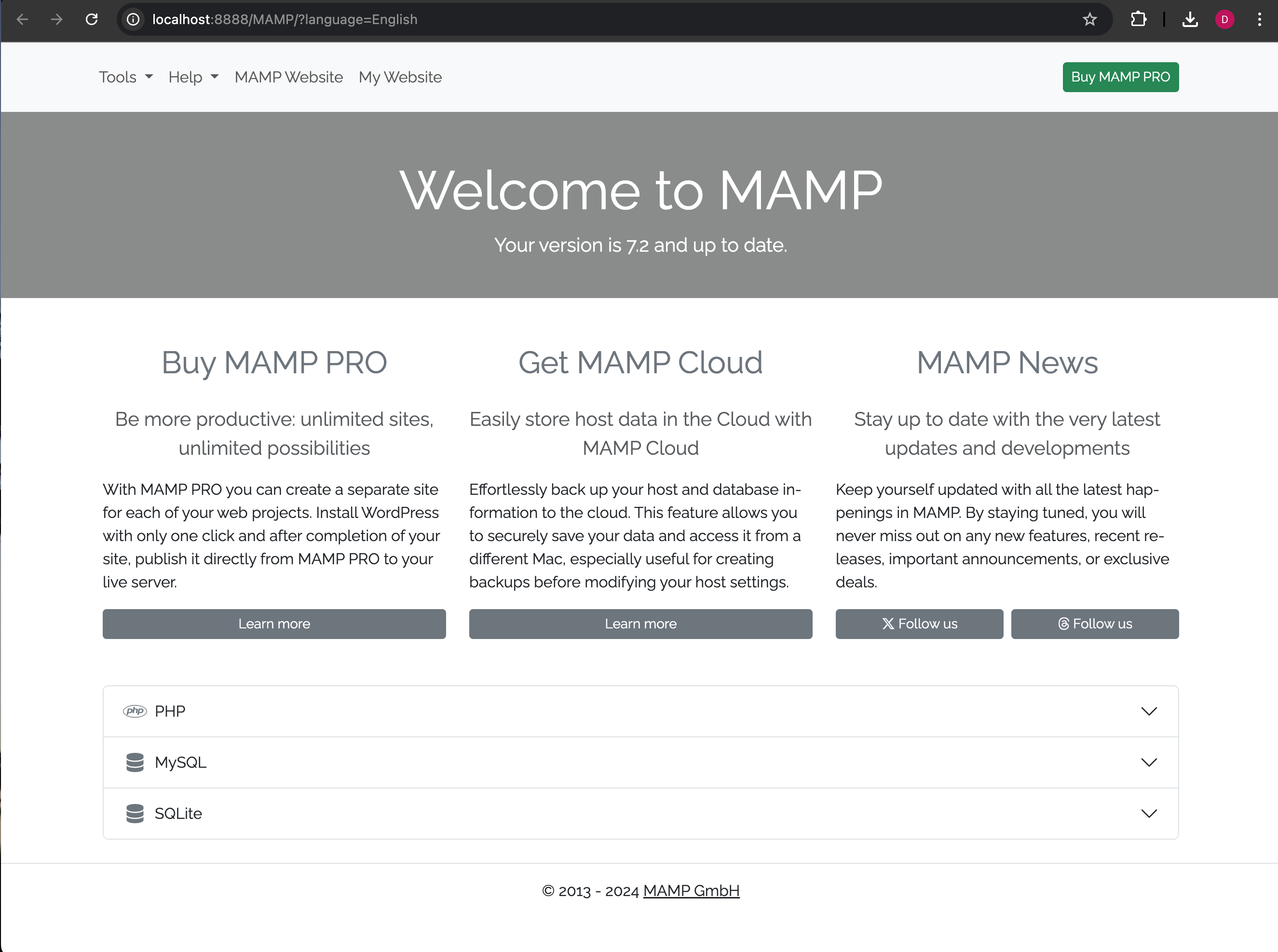Follow MAMP on Threads button

[1095, 624]
